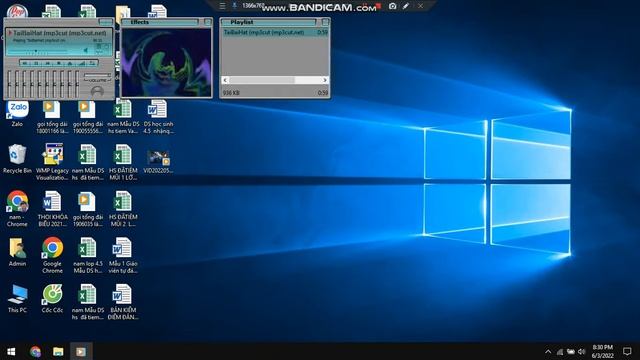640x360 pixels.
Task: Open the Admin user folder
Action: click(17, 252)
